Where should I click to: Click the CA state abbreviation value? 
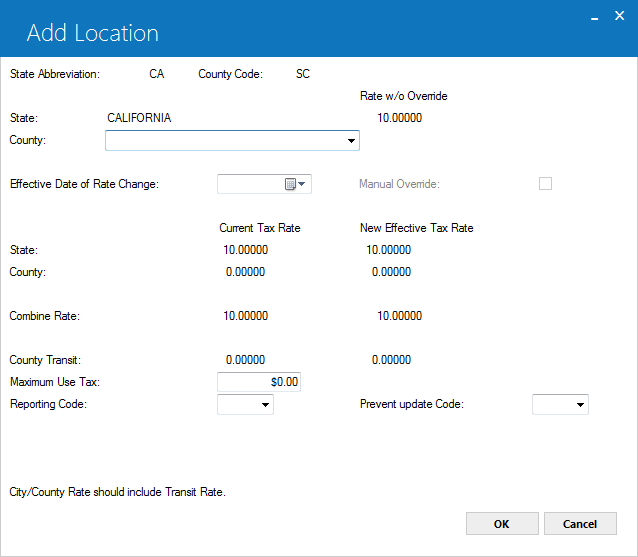coord(157,74)
